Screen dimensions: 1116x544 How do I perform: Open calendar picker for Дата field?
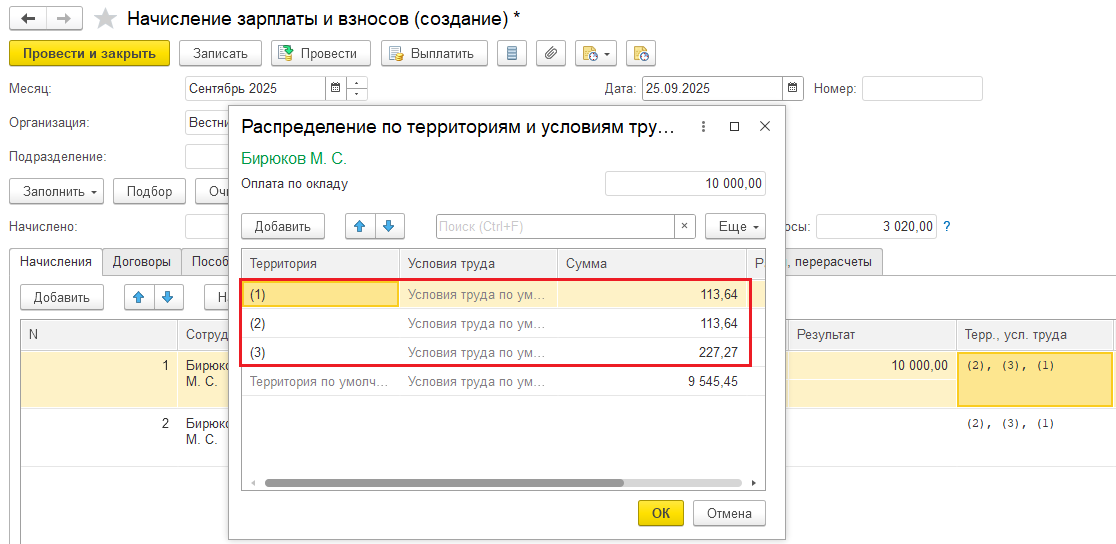pyautogui.click(x=794, y=88)
